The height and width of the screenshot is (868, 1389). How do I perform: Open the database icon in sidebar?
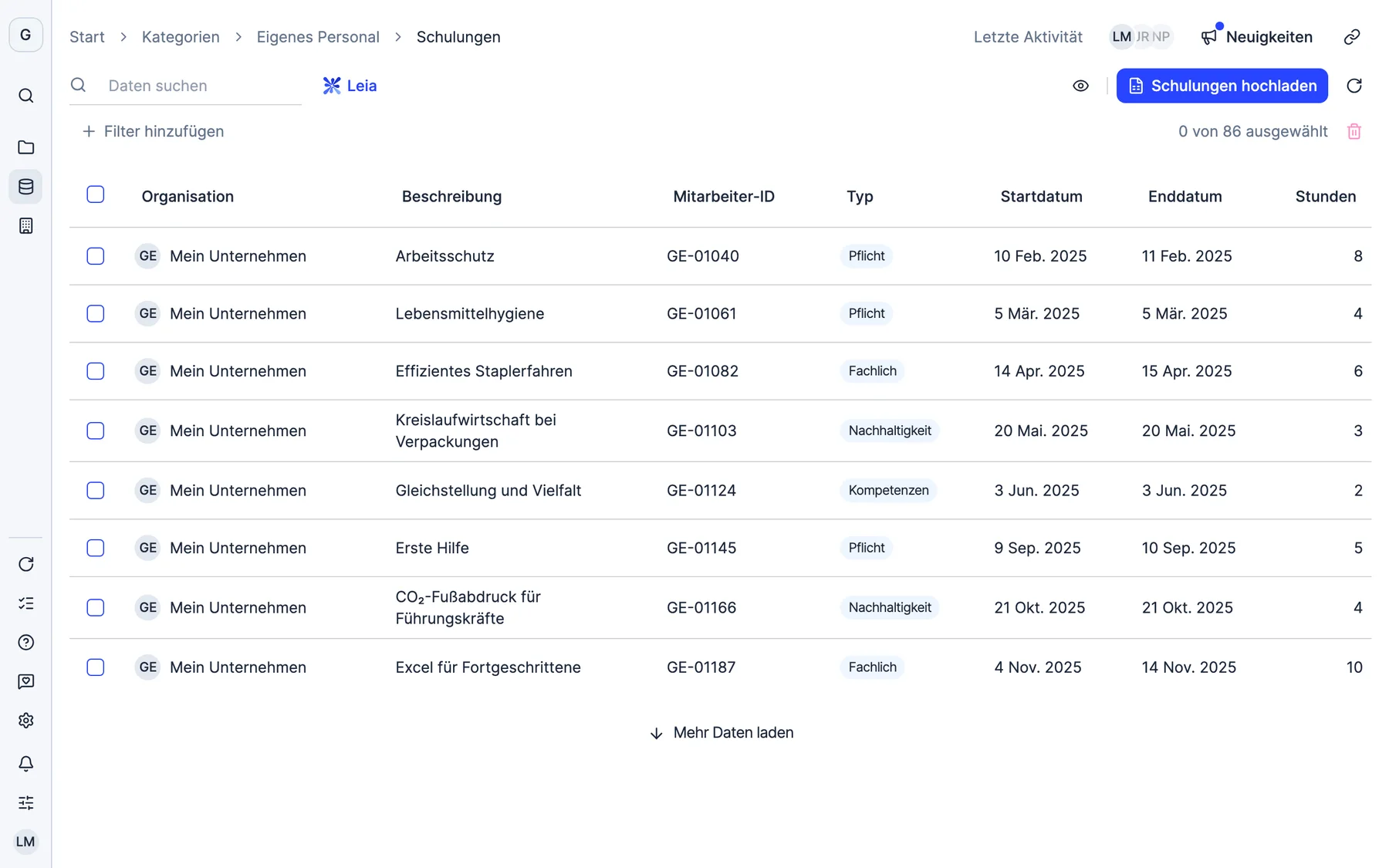(25, 187)
